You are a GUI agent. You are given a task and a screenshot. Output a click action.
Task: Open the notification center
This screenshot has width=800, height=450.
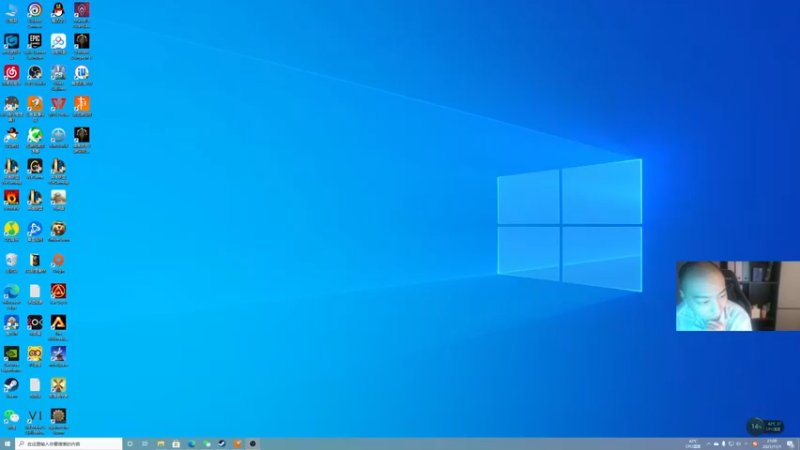790,444
